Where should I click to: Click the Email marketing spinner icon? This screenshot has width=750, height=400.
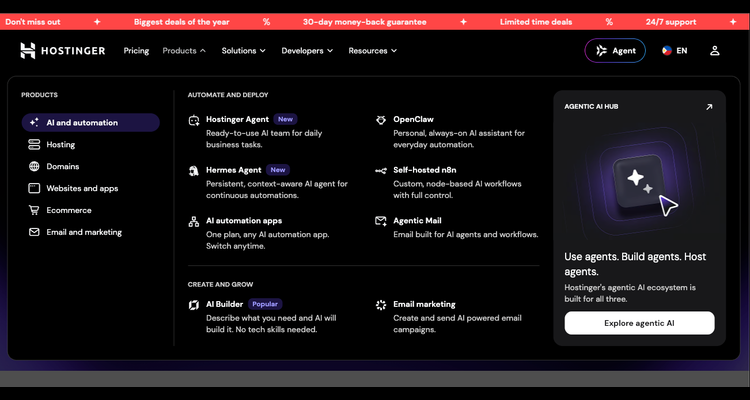point(381,305)
